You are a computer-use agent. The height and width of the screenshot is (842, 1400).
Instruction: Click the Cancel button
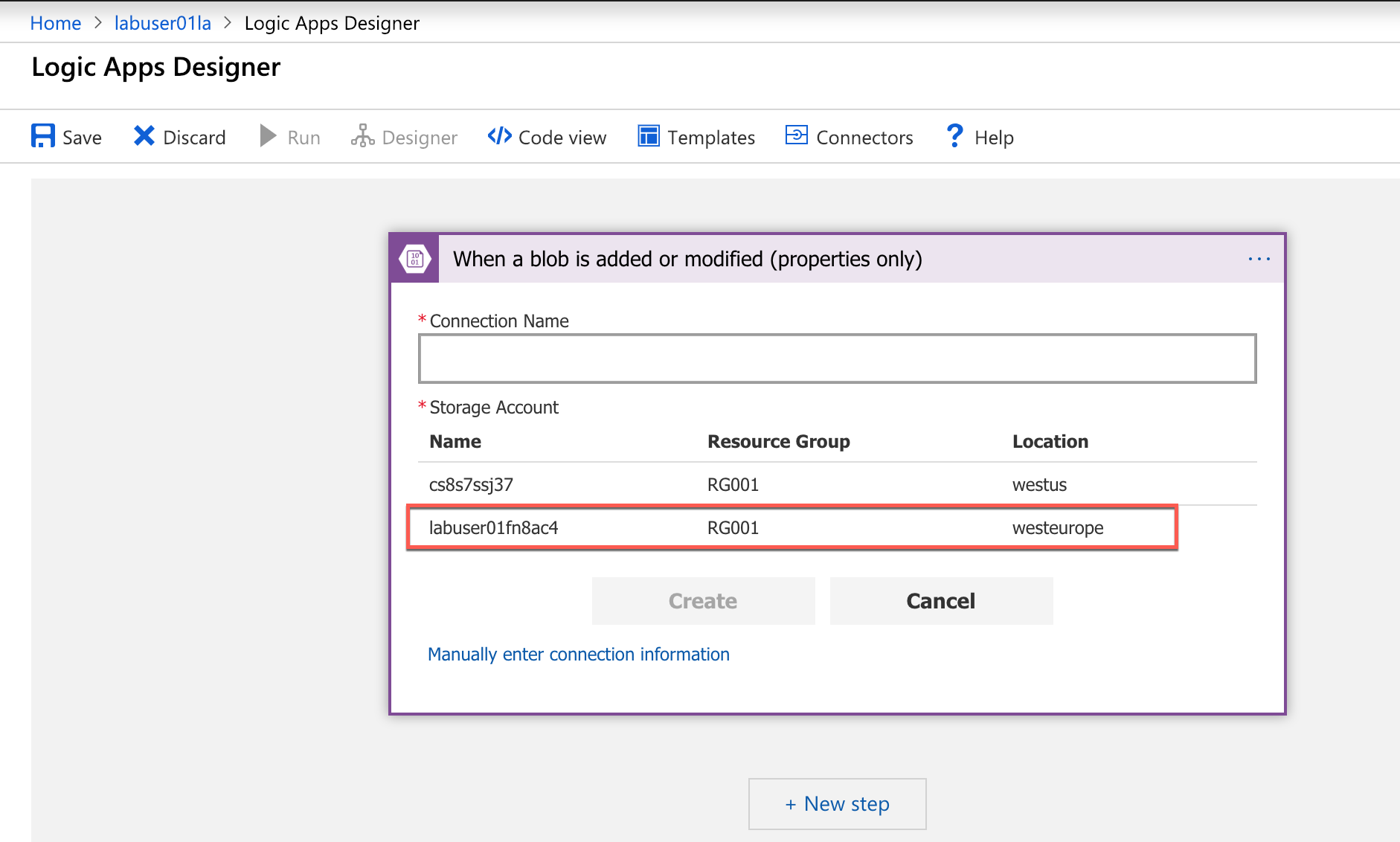coord(941,601)
